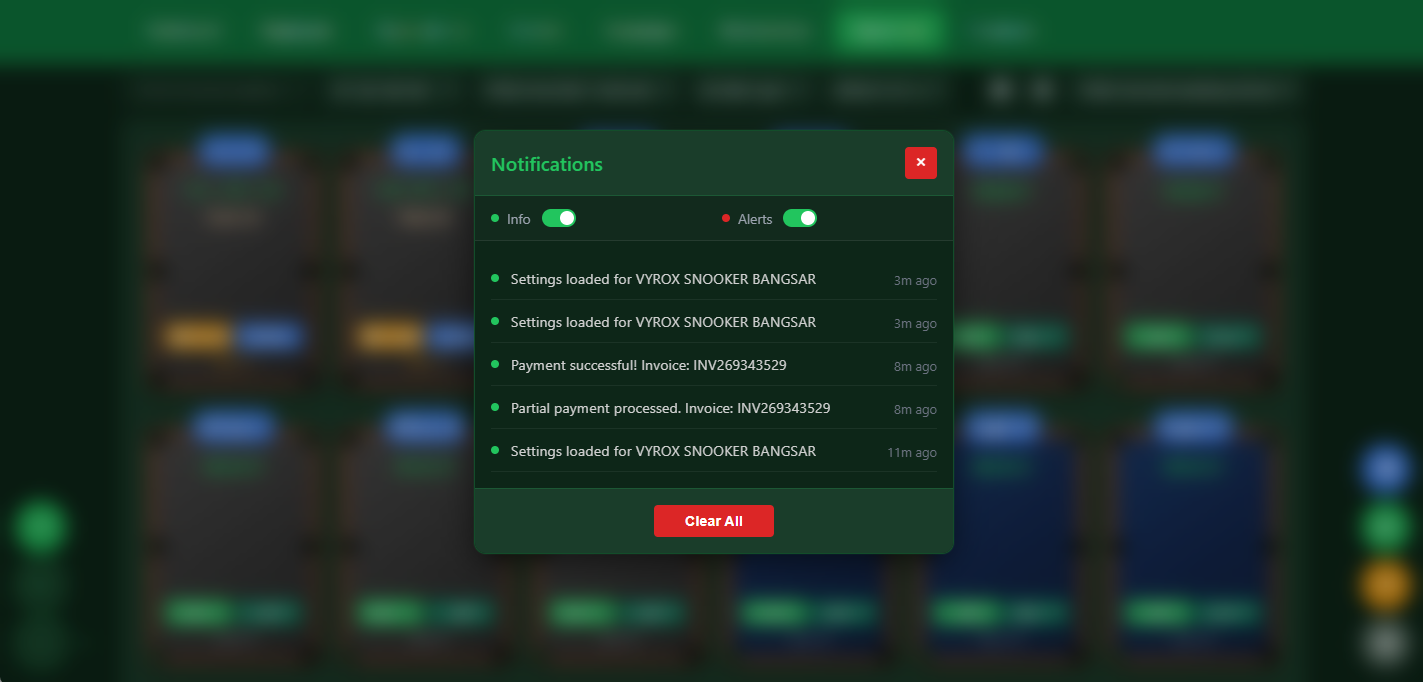Open the 'Payment successful! Invoice: INV269343529' notification
Viewport: 1423px width, 682px height.
coord(648,364)
